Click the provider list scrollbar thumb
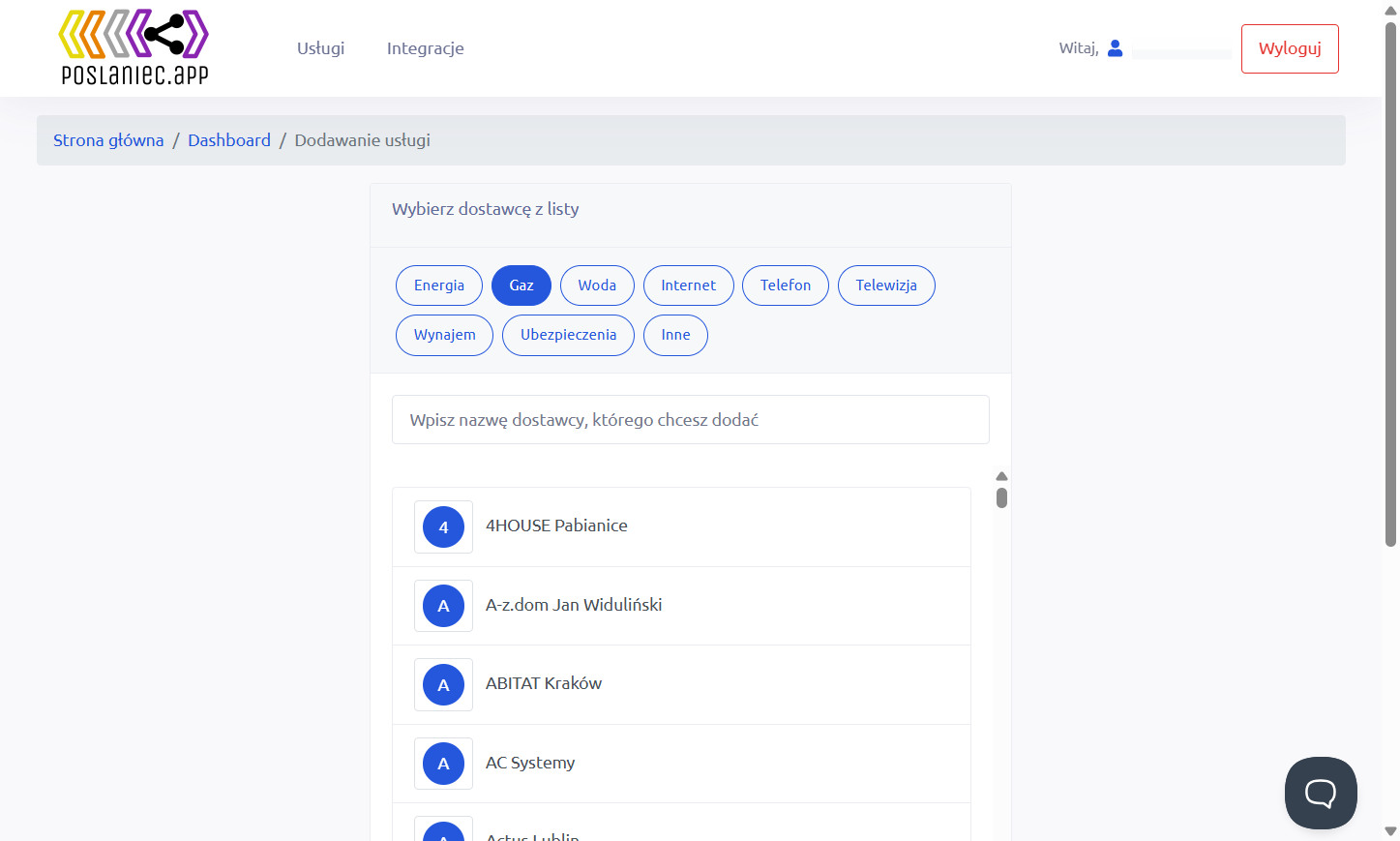Viewport: 1400px width, 841px height. pyautogui.click(x=1001, y=497)
